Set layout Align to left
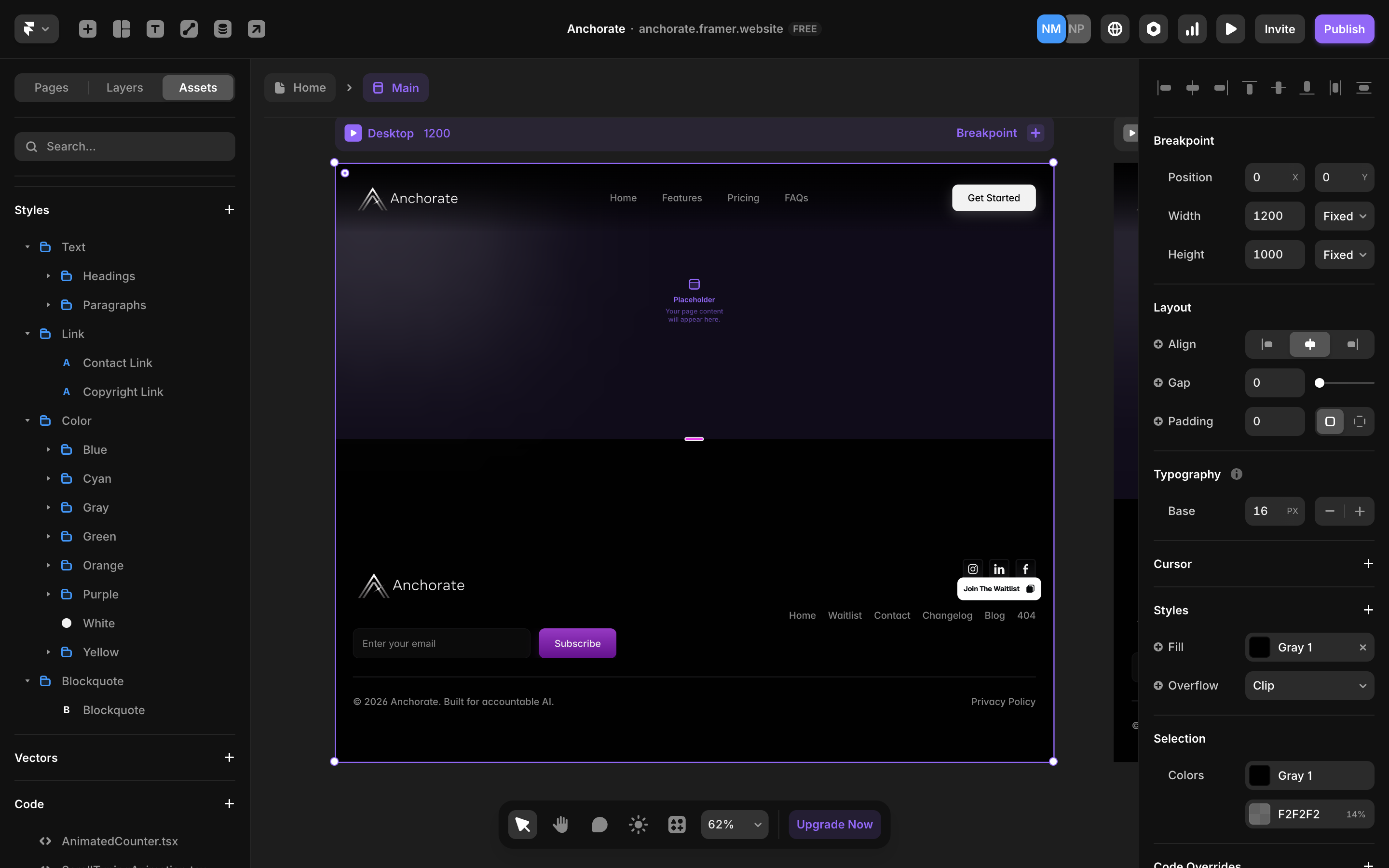The height and width of the screenshot is (868, 1389). tap(1267, 344)
